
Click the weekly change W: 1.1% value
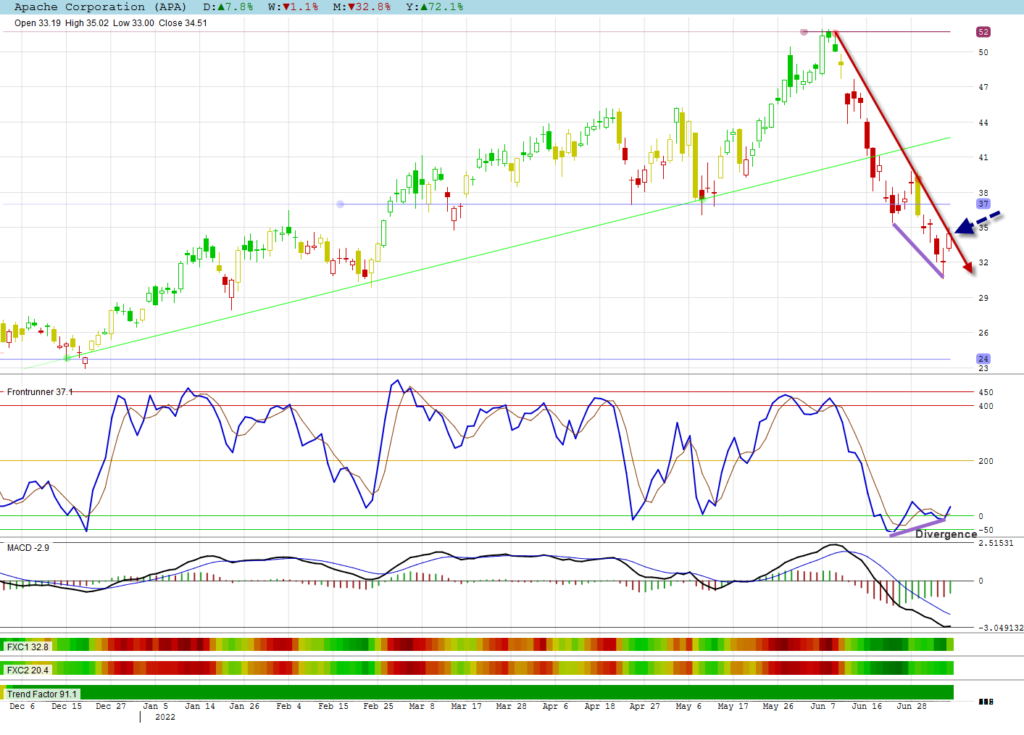pos(293,7)
